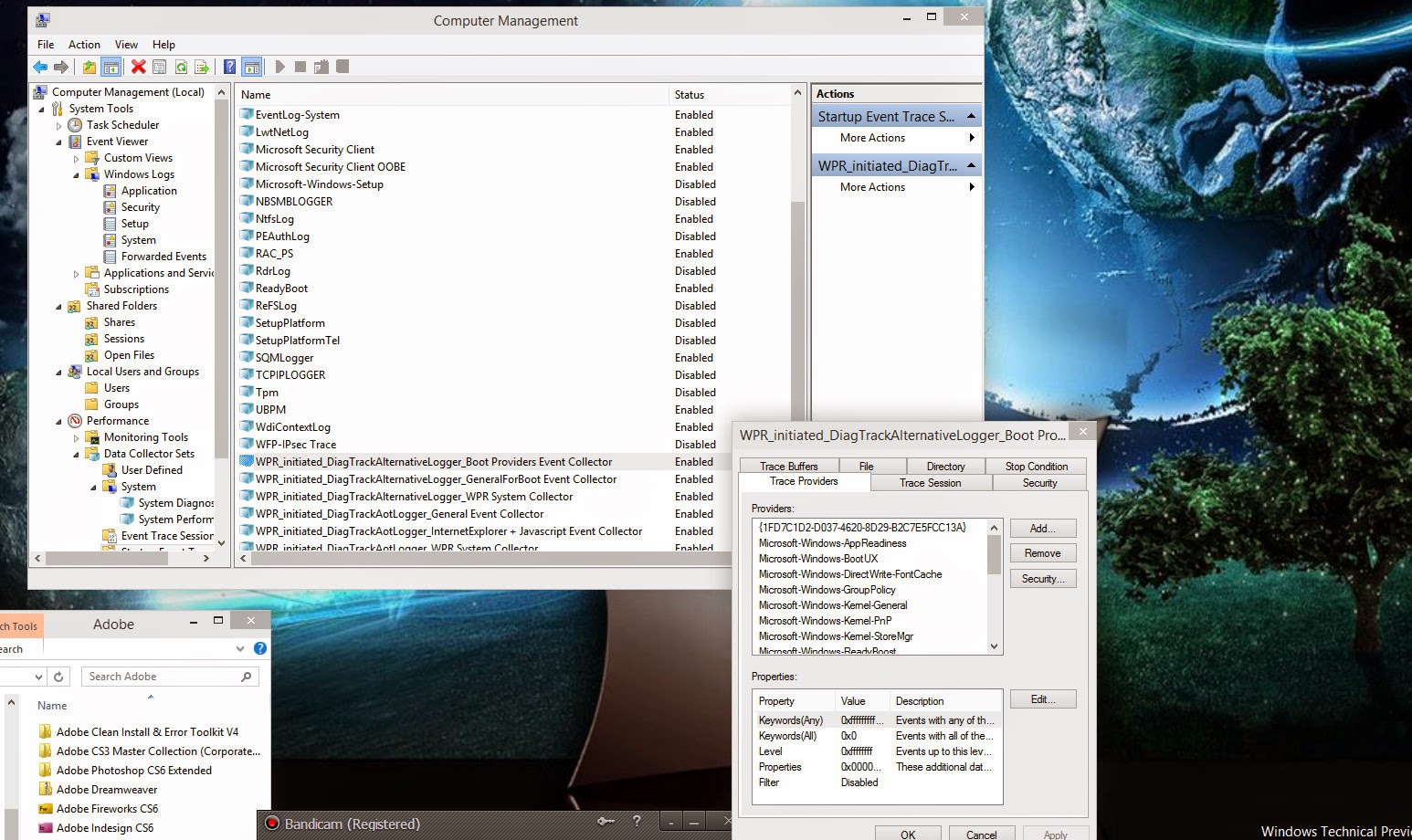The width and height of the screenshot is (1412, 840).
Task: Click the Bandicam question mark help icon
Action: (x=637, y=822)
